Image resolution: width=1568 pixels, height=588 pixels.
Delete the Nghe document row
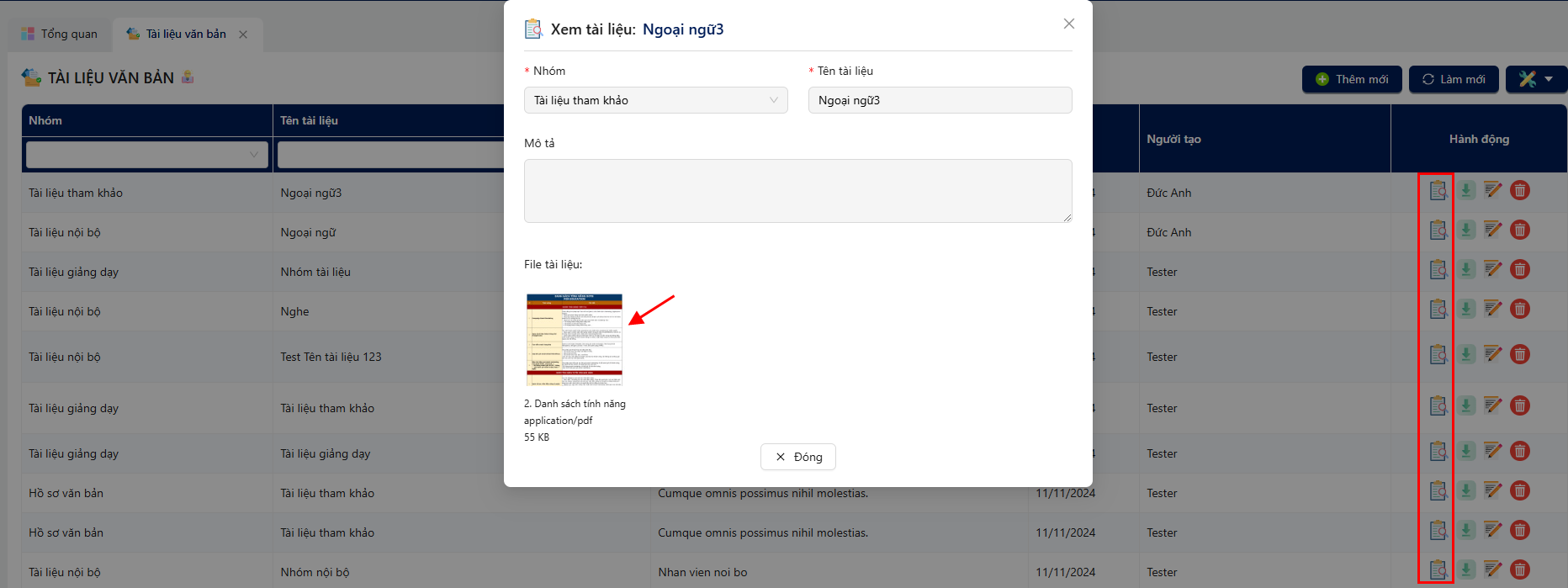(x=1520, y=309)
